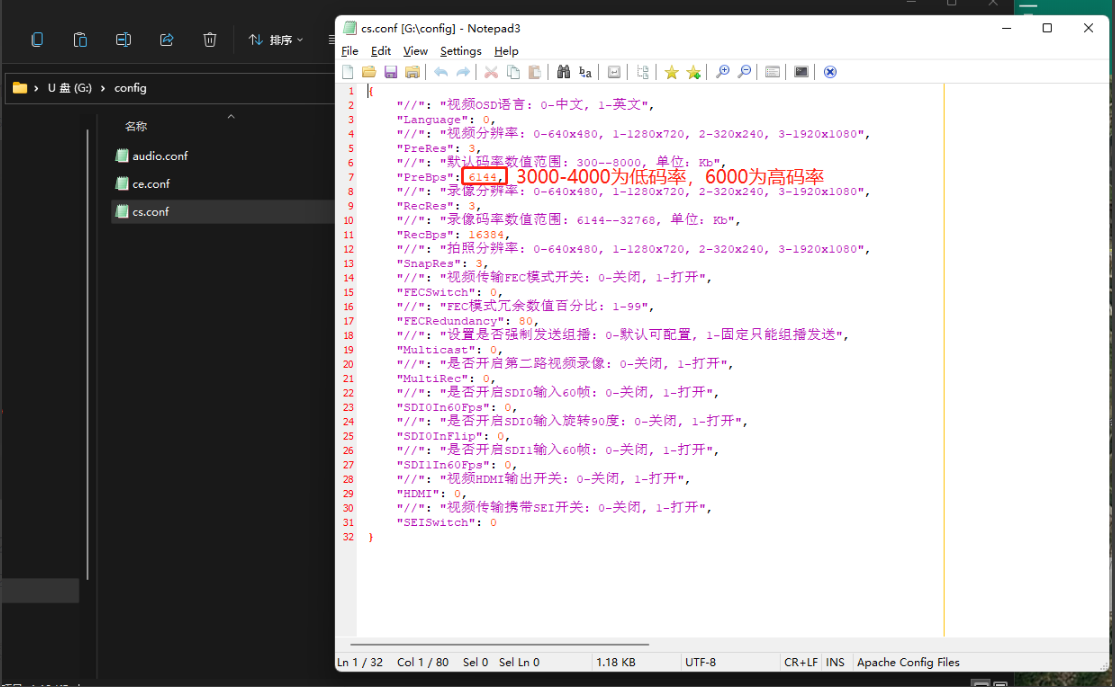This screenshot has width=1115, height=687.
Task: Create a new document in Notepad3
Action: [x=348, y=72]
